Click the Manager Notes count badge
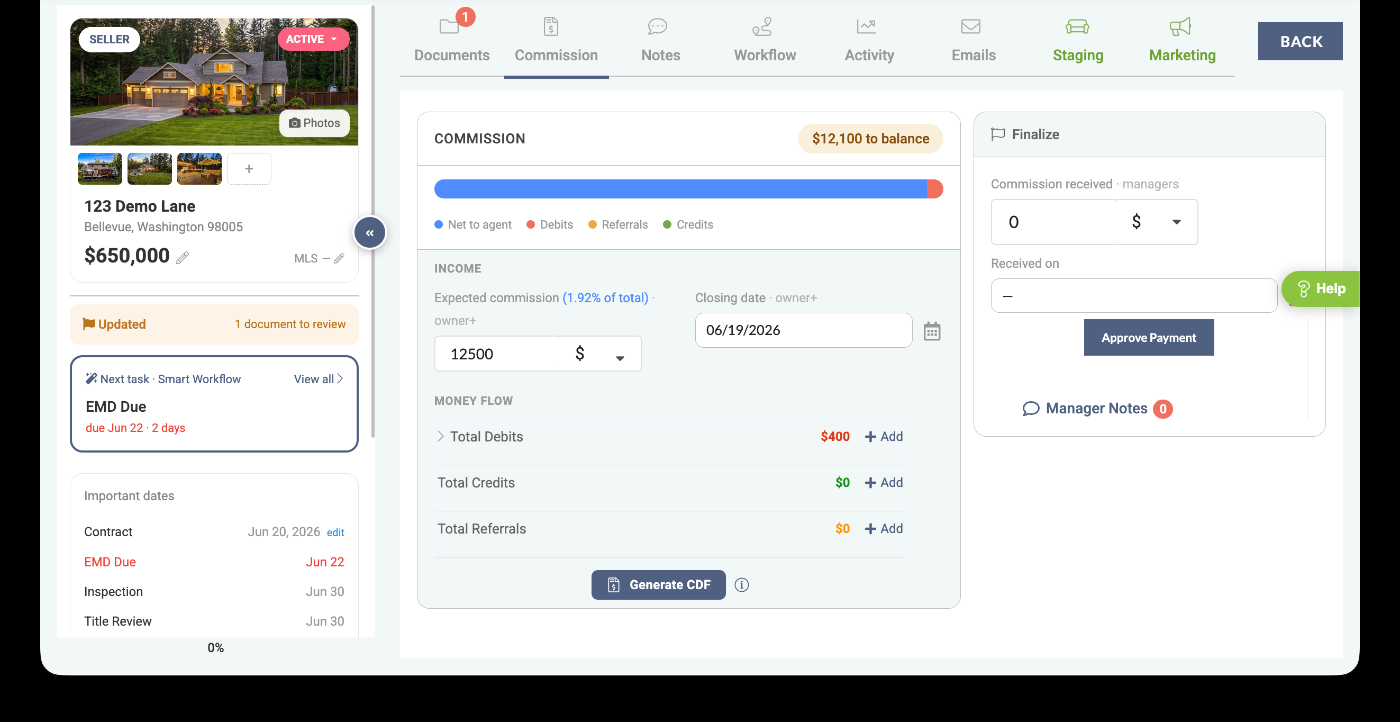This screenshot has height=722, width=1400. click(1162, 409)
